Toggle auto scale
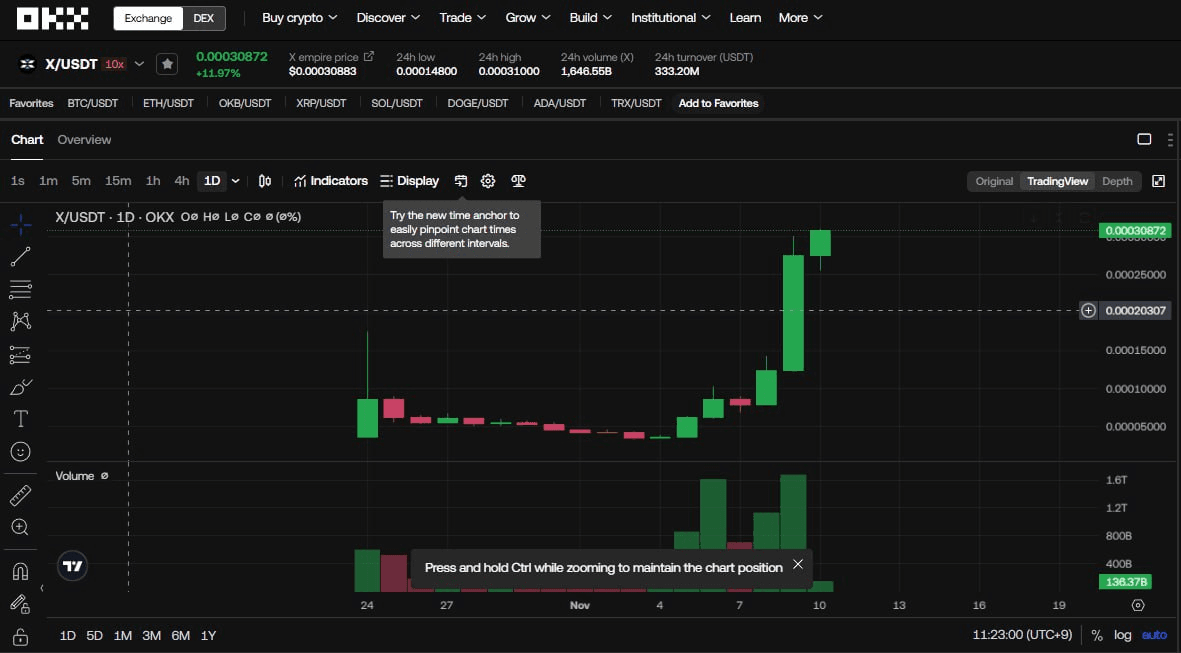The width and height of the screenshot is (1181, 653). (1154, 635)
